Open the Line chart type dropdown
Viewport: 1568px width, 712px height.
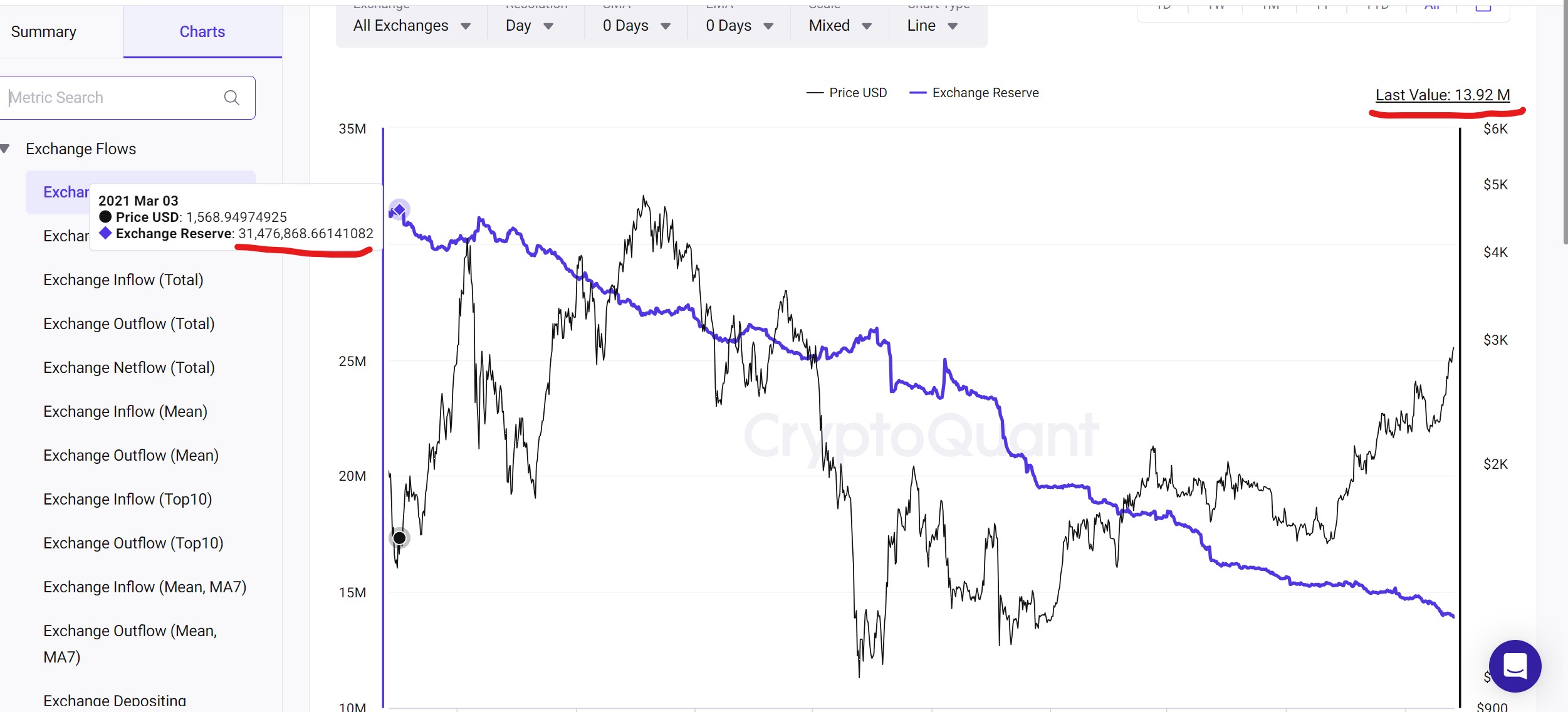tap(932, 26)
